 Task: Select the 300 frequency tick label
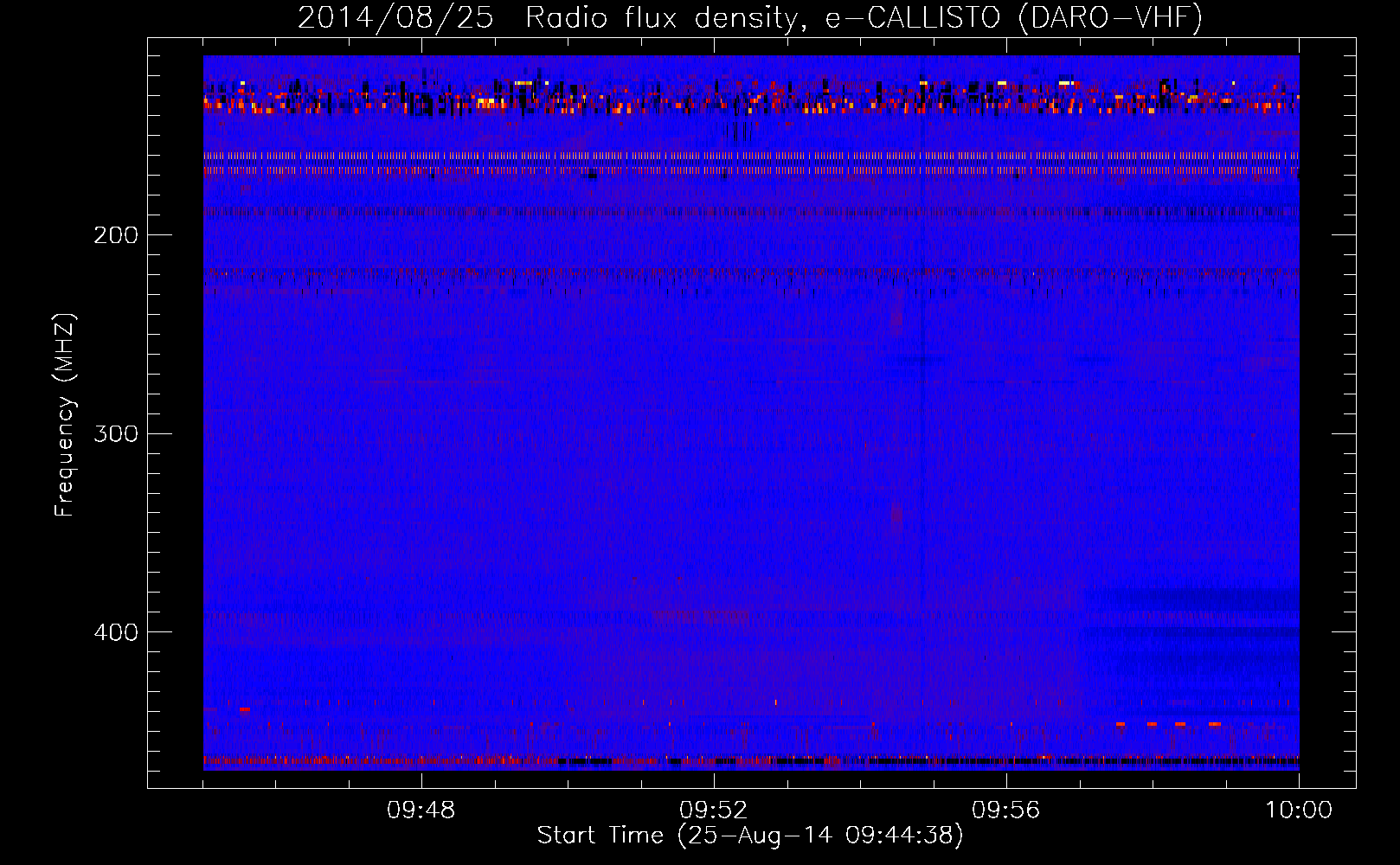coord(116,433)
